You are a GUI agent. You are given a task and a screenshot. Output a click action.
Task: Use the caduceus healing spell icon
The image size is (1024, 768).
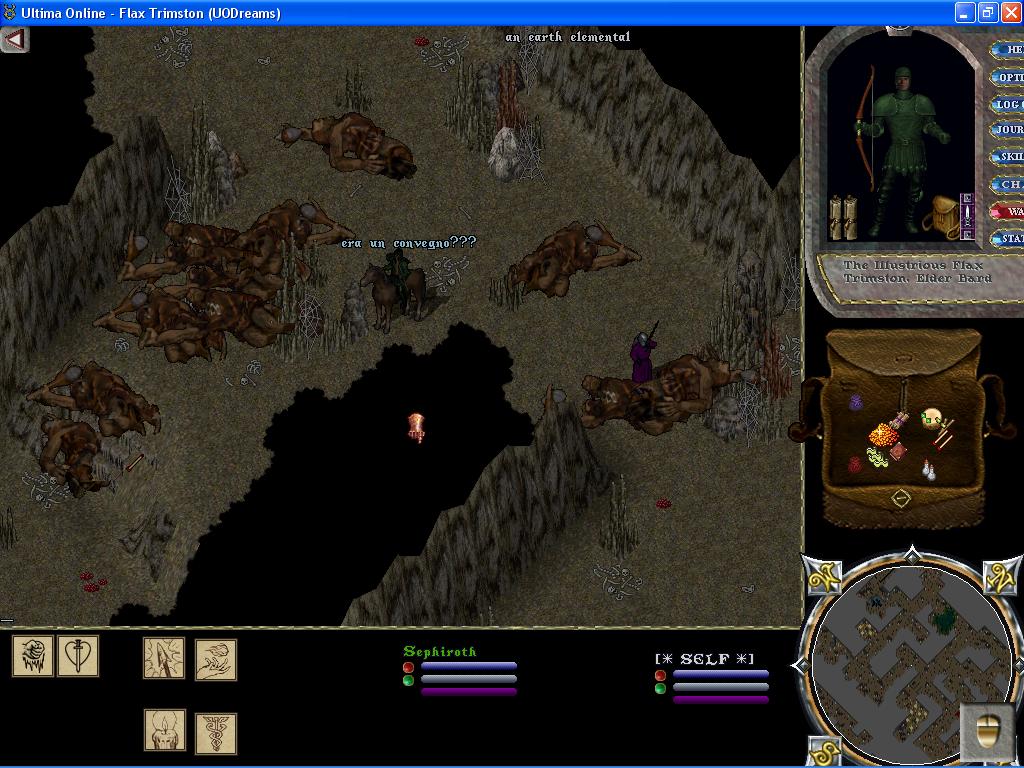coord(216,733)
